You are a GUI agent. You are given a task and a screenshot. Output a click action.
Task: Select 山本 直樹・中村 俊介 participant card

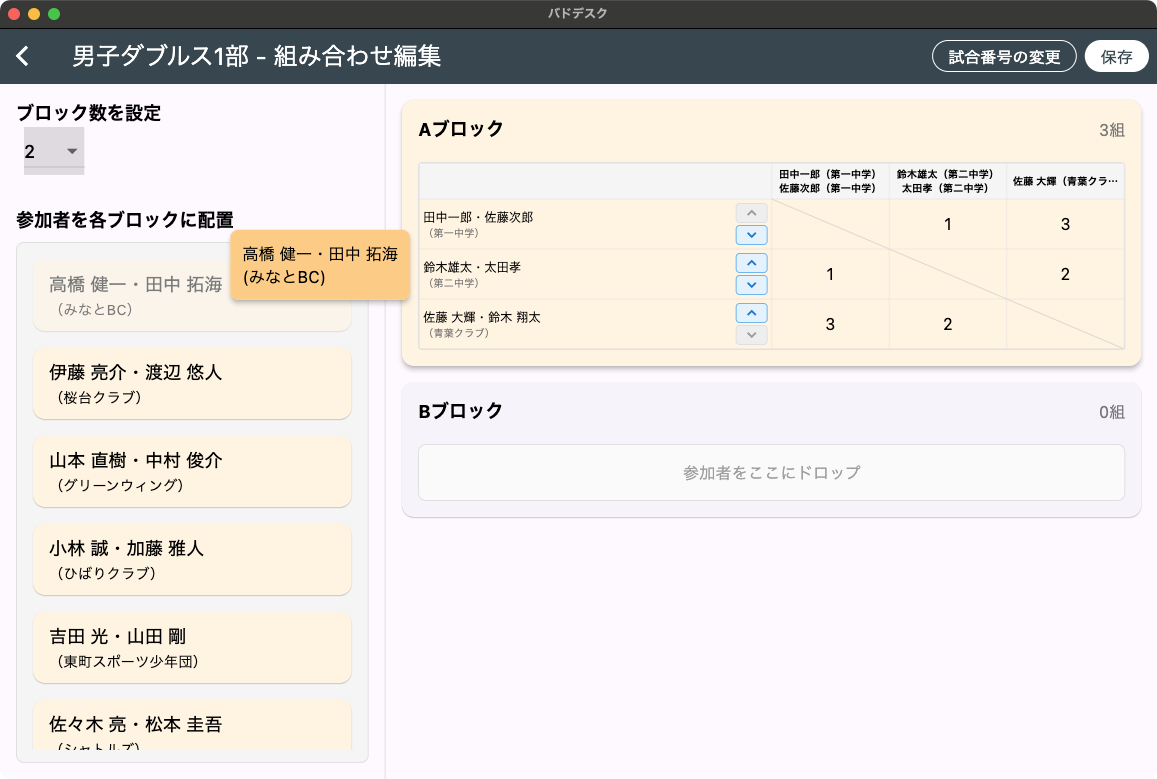[192, 471]
